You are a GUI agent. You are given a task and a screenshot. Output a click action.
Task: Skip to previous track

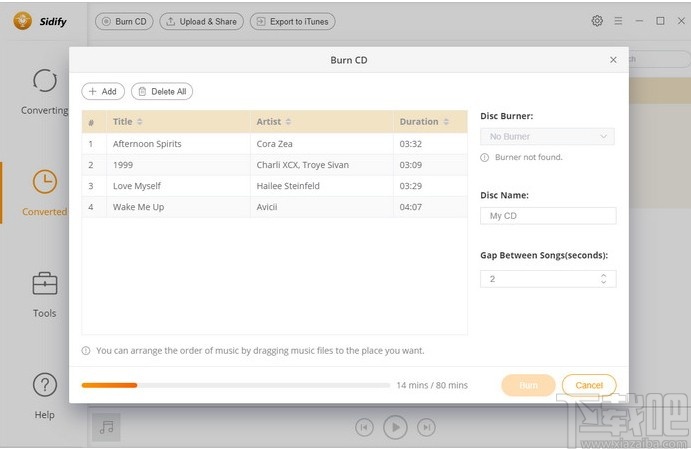click(x=364, y=427)
